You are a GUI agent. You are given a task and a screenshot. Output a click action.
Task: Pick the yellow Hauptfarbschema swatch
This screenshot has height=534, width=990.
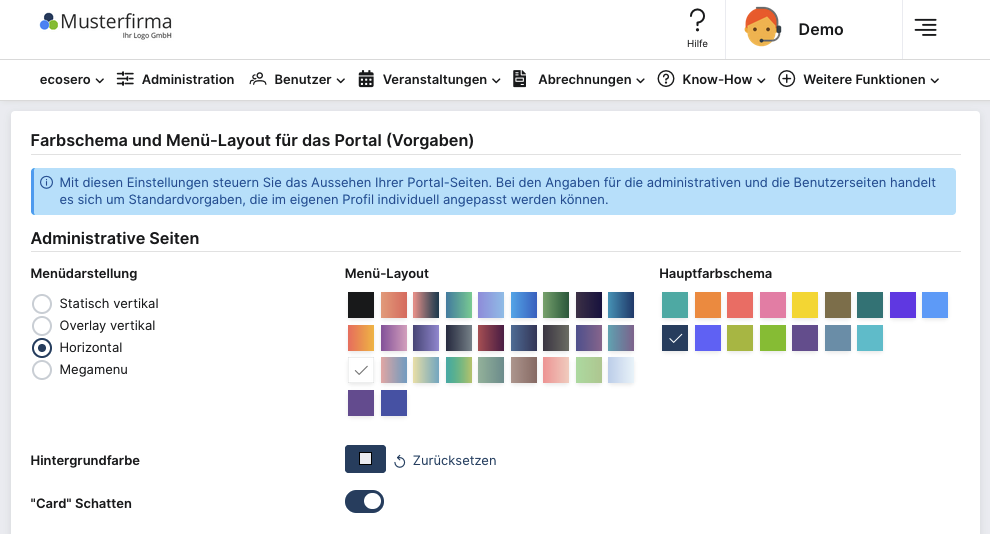click(x=805, y=305)
